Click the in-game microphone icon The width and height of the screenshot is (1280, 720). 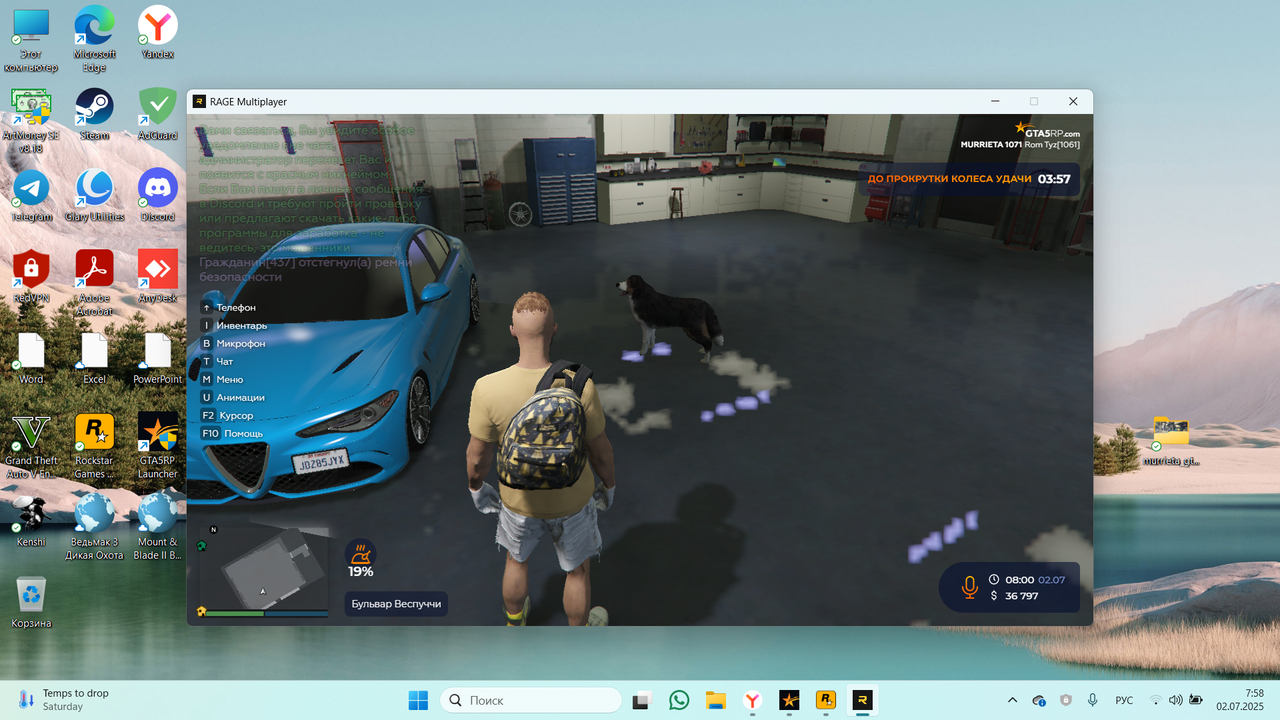tap(969, 587)
